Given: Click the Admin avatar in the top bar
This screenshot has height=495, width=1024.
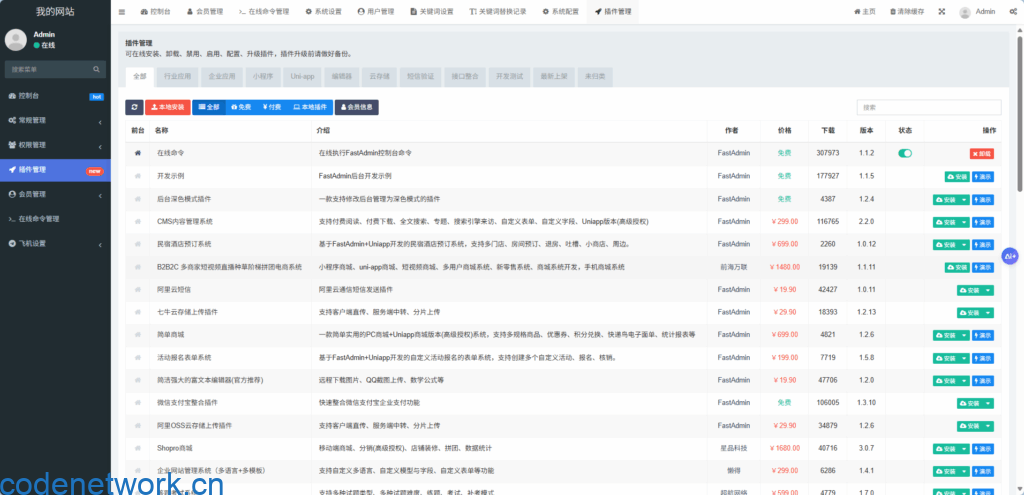Looking at the screenshot, I should (965, 12).
